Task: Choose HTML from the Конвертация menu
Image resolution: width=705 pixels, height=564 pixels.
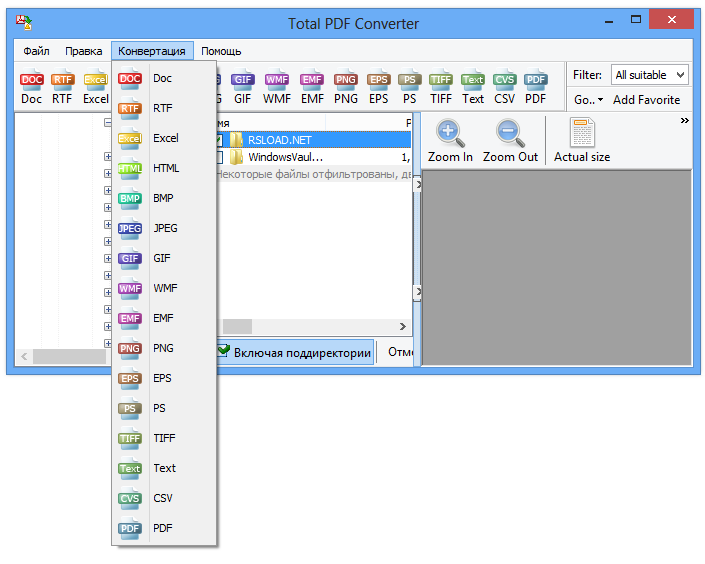Action: pos(165,168)
